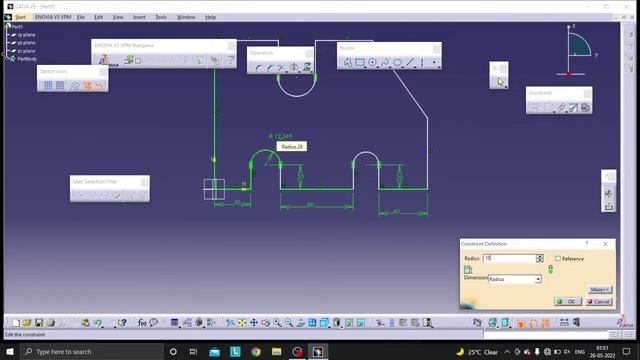Select the Axis tool in Profile toolbar
640x360 pixels.
point(422,62)
